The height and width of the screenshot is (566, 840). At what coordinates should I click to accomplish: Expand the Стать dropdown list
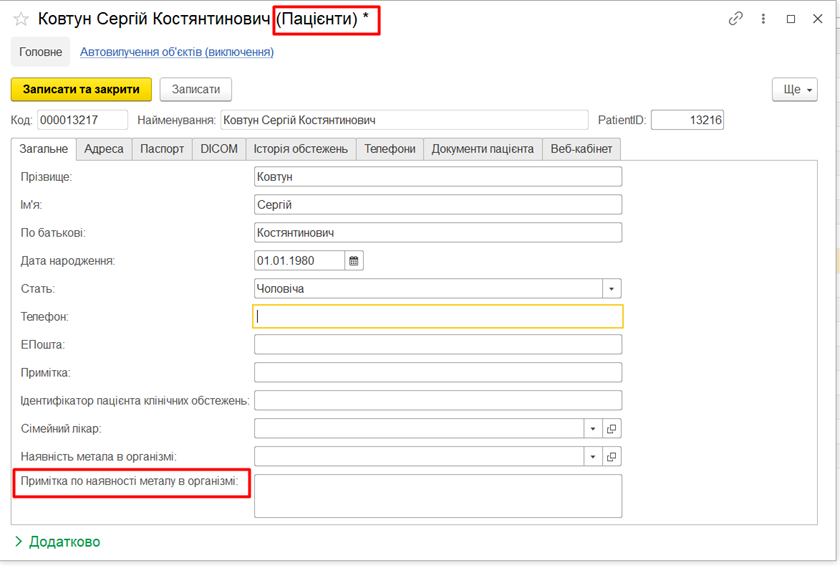click(612, 289)
